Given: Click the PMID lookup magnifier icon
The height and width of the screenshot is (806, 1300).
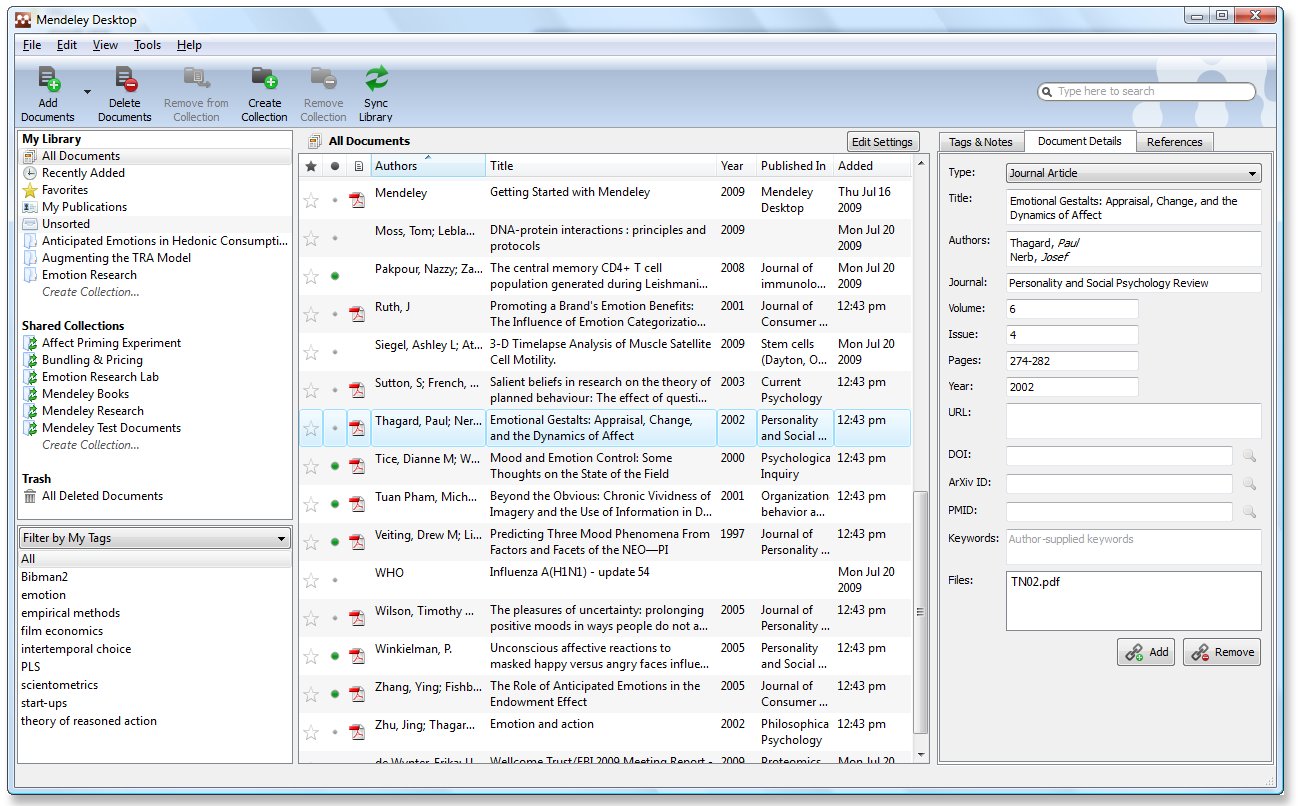Looking at the screenshot, I should pyautogui.click(x=1248, y=512).
